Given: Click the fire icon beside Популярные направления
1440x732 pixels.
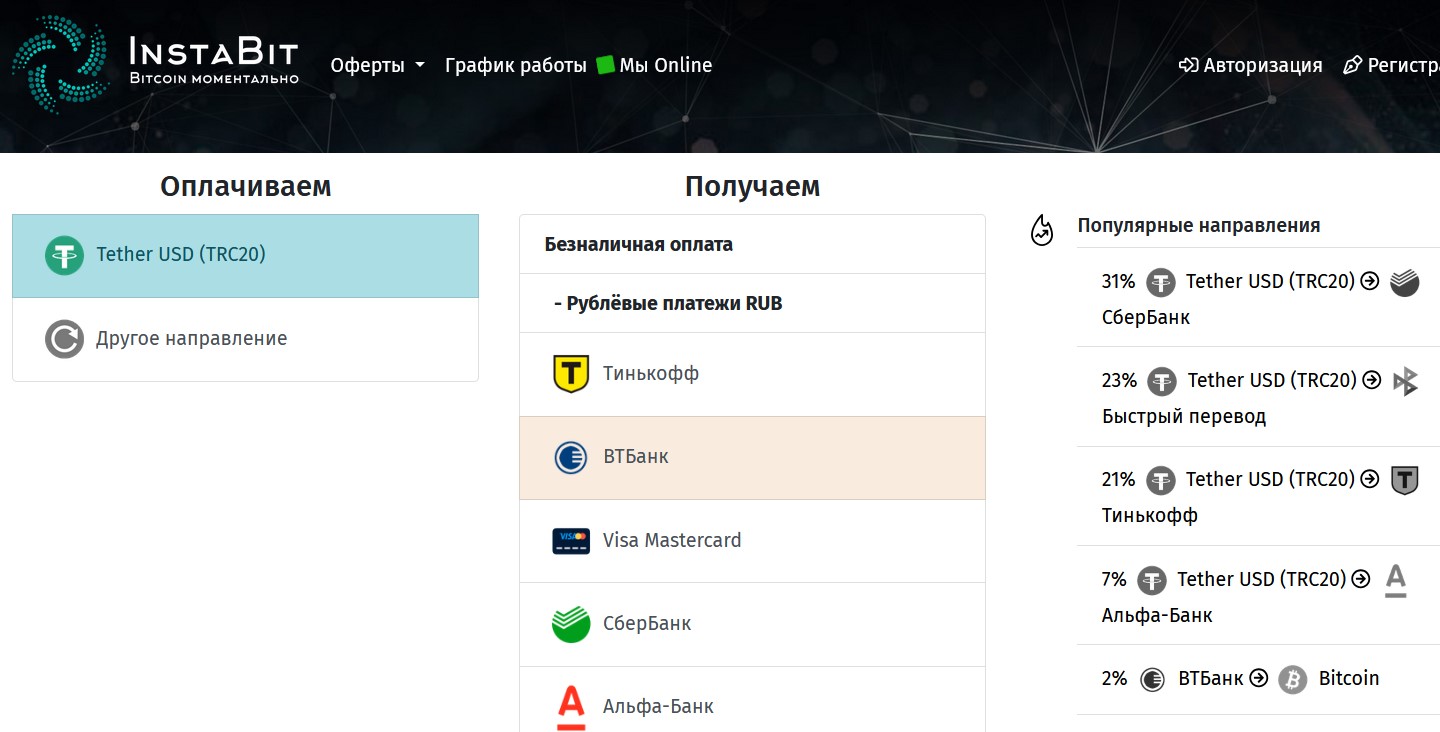Looking at the screenshot, I should 1041,230.
